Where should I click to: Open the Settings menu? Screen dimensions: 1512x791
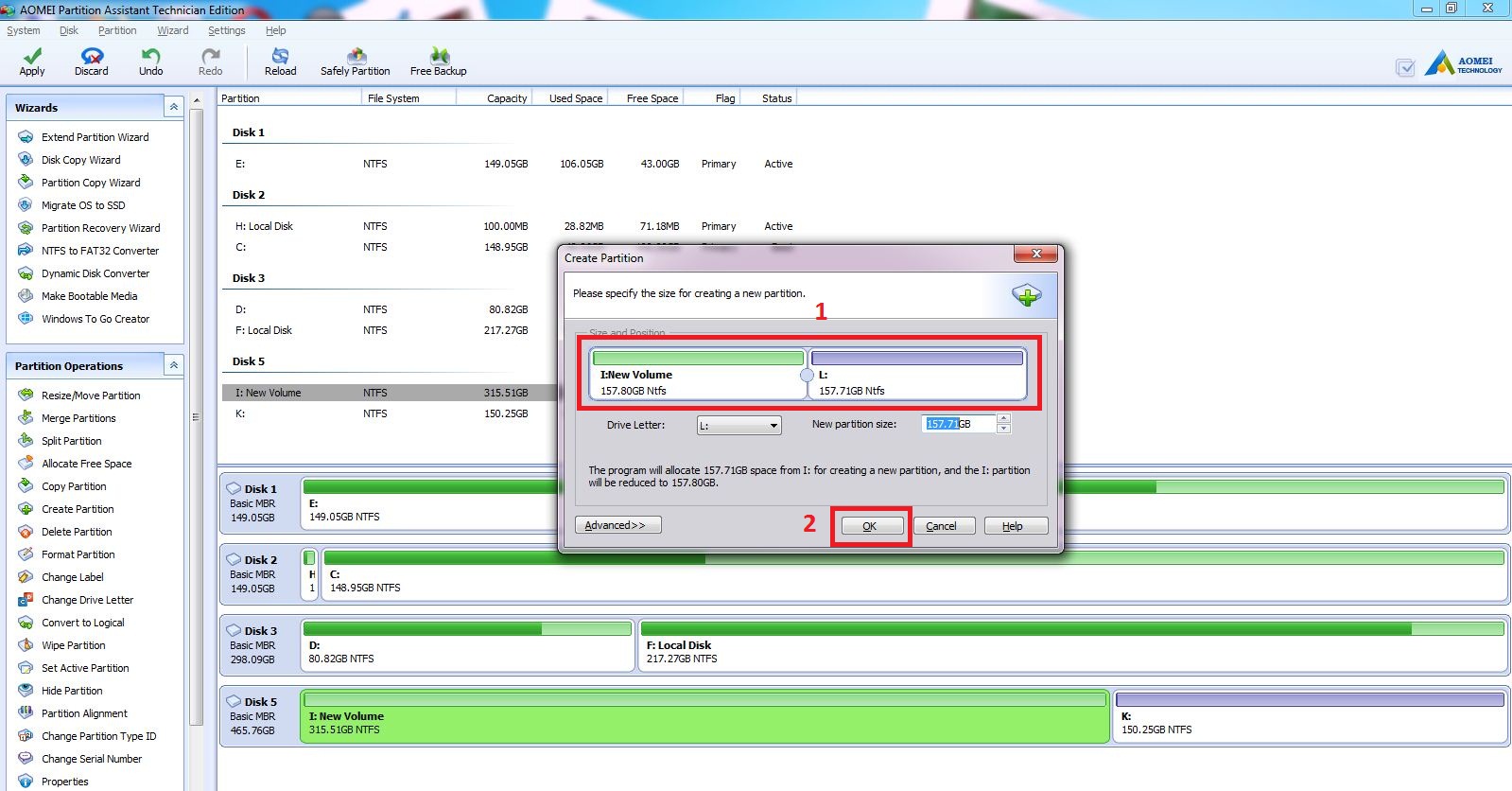click(227, 30)
